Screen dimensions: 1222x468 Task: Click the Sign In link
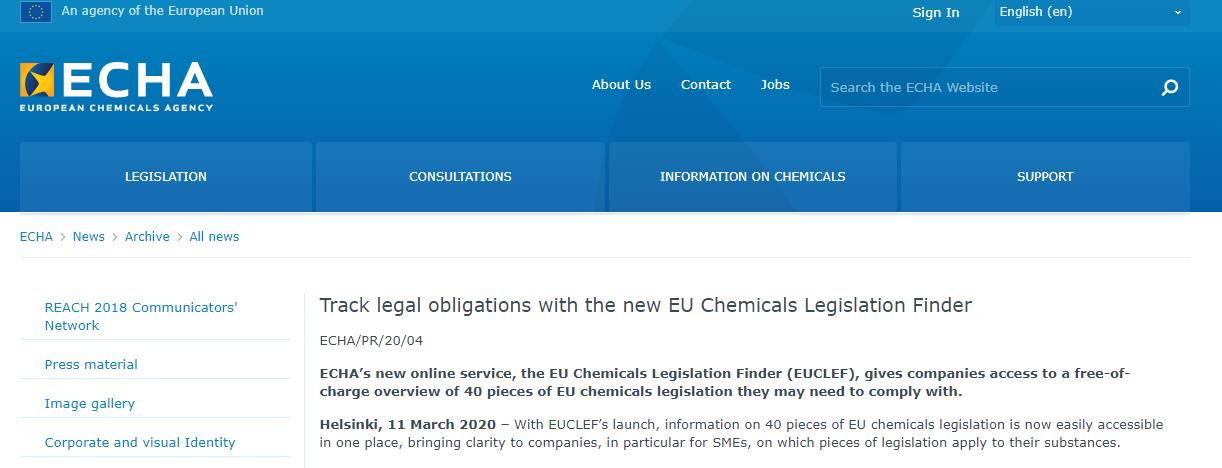click(x=935, y=12)
